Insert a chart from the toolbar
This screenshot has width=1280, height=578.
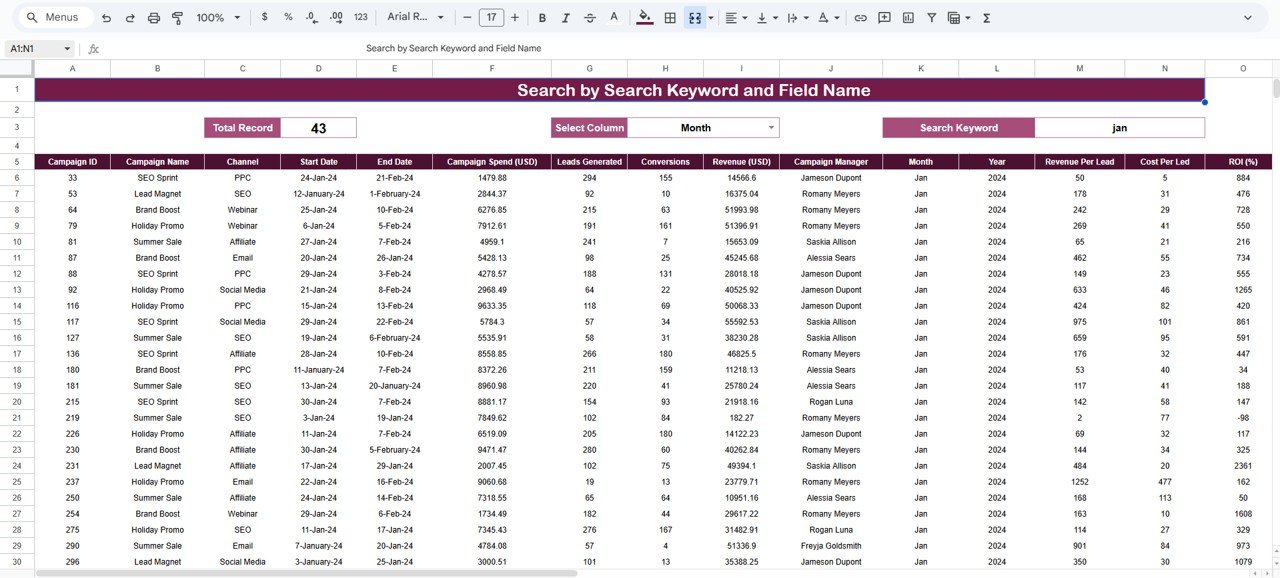click(x=908, y=17)
